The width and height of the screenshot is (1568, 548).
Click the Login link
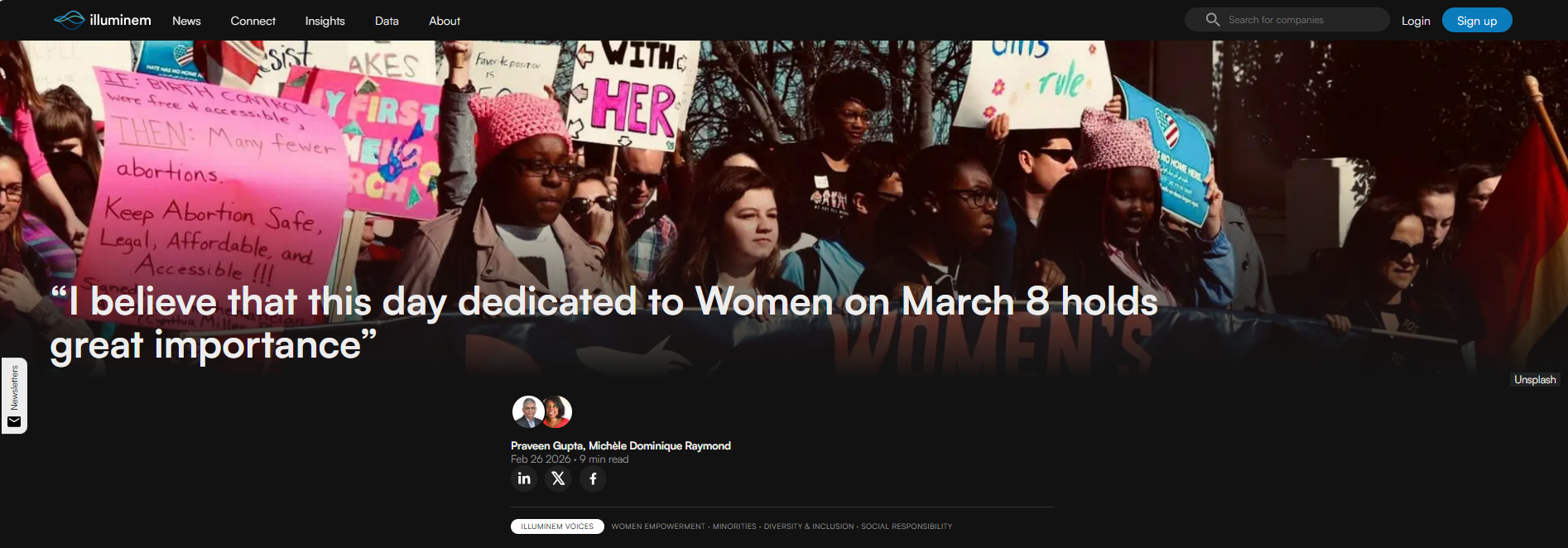click(1416, 21)
